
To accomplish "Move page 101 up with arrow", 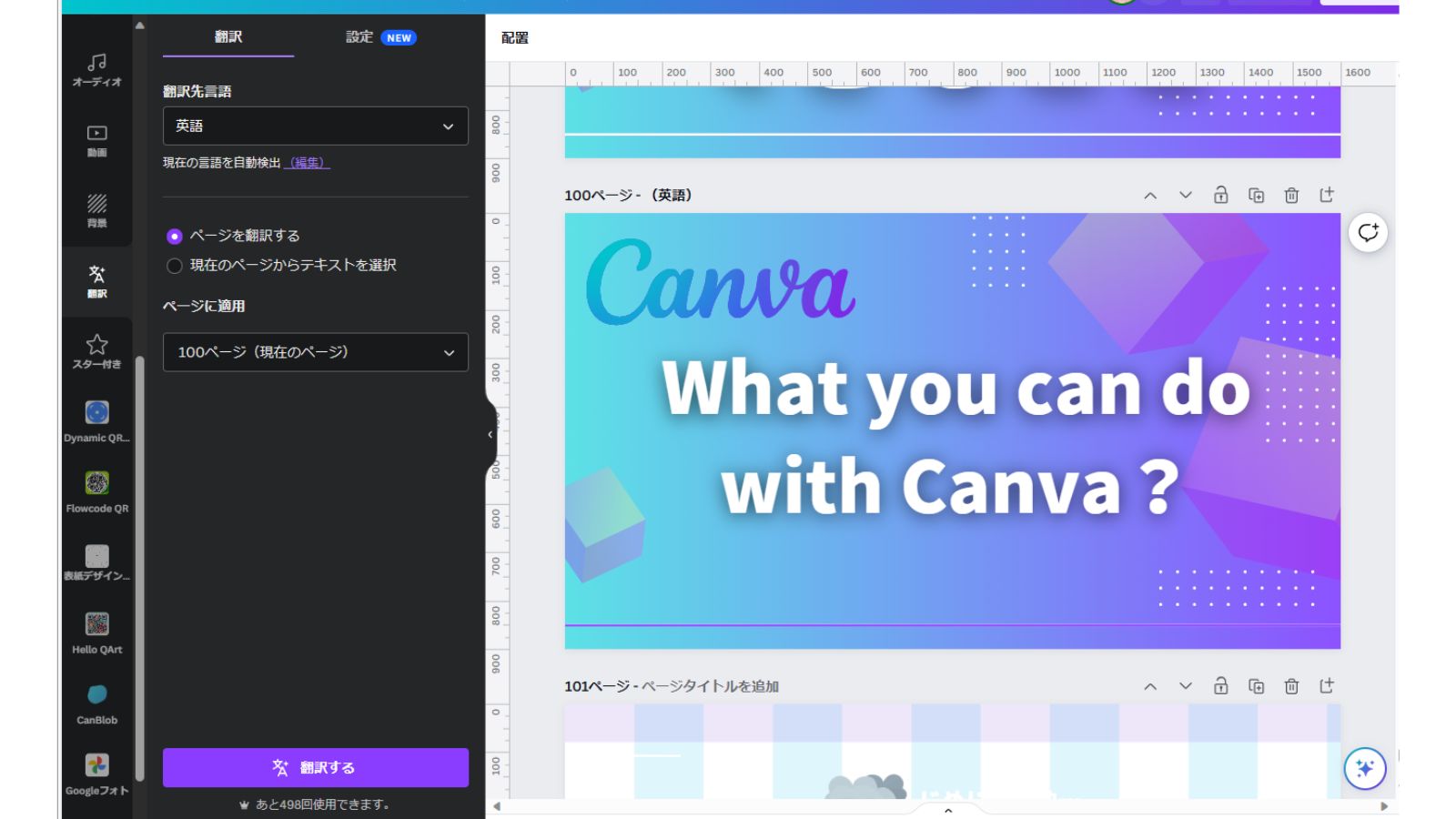I will coord(1150,686).
